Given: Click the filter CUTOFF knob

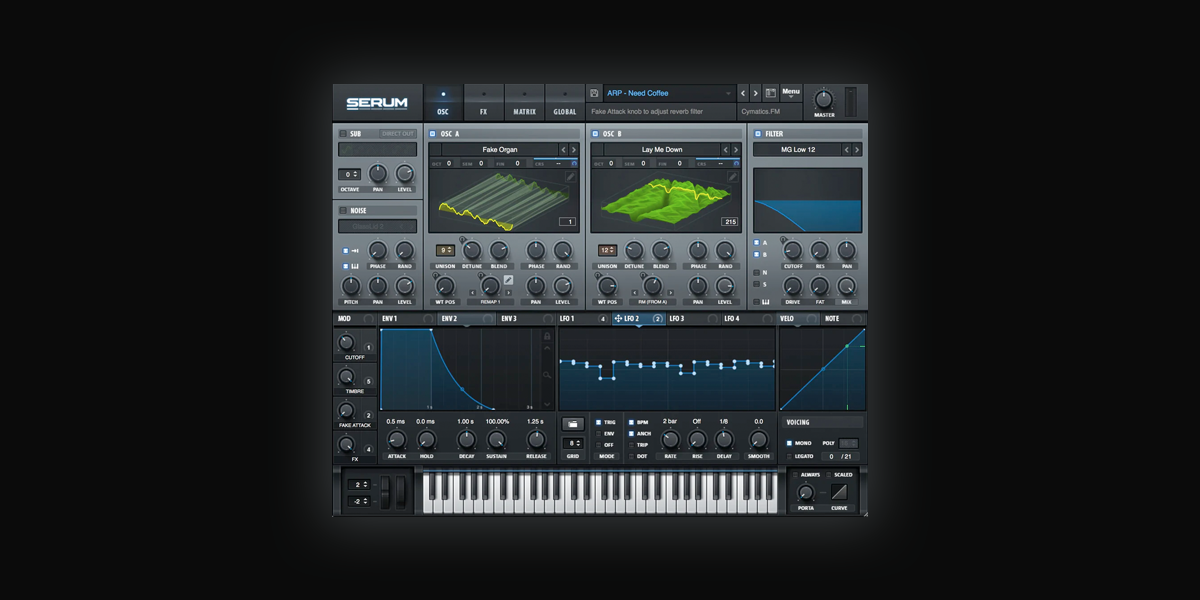Looking at the screenshot, I should 792,250.
